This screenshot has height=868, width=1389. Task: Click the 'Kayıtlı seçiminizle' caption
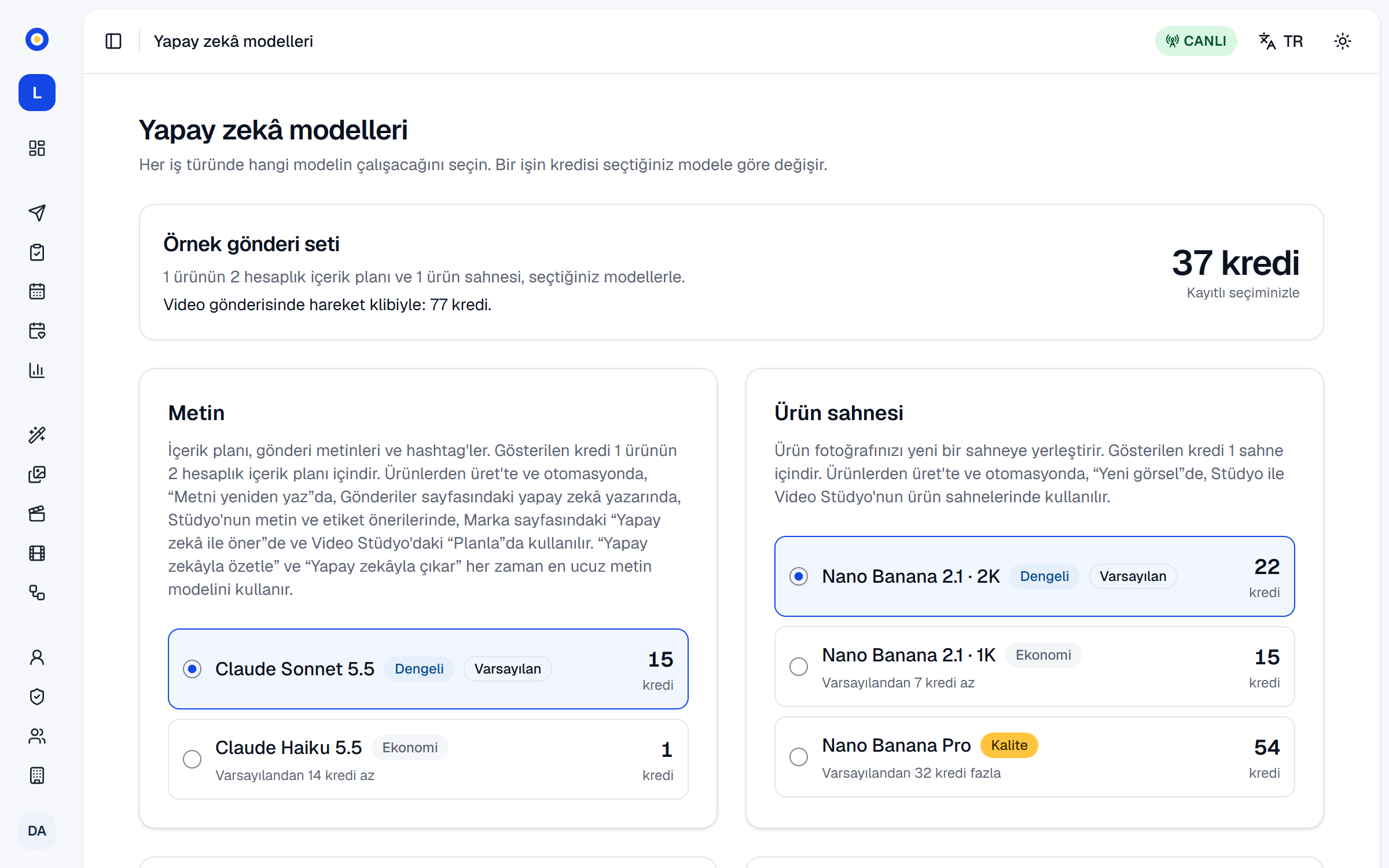pos(1243,293)
